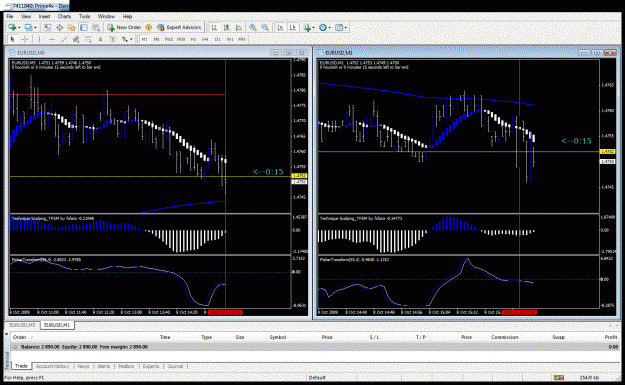Close the Terminal panel with its x
The image size is (625, 385).
click(x=6, y=334)
